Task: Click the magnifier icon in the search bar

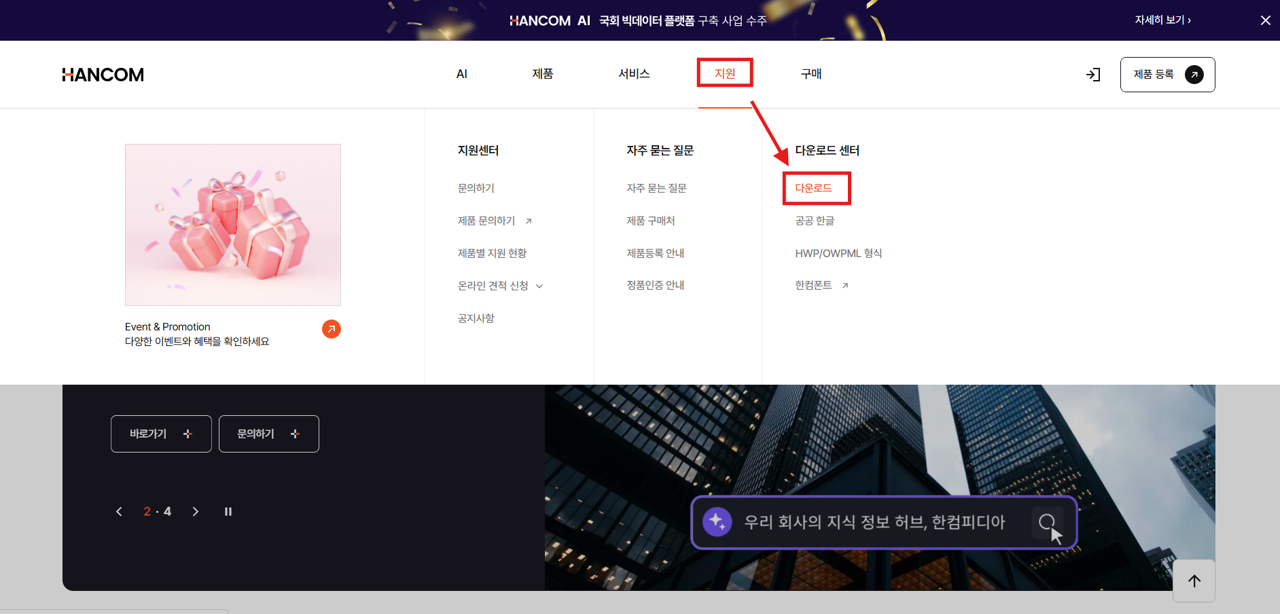Action: [1046, 522]
